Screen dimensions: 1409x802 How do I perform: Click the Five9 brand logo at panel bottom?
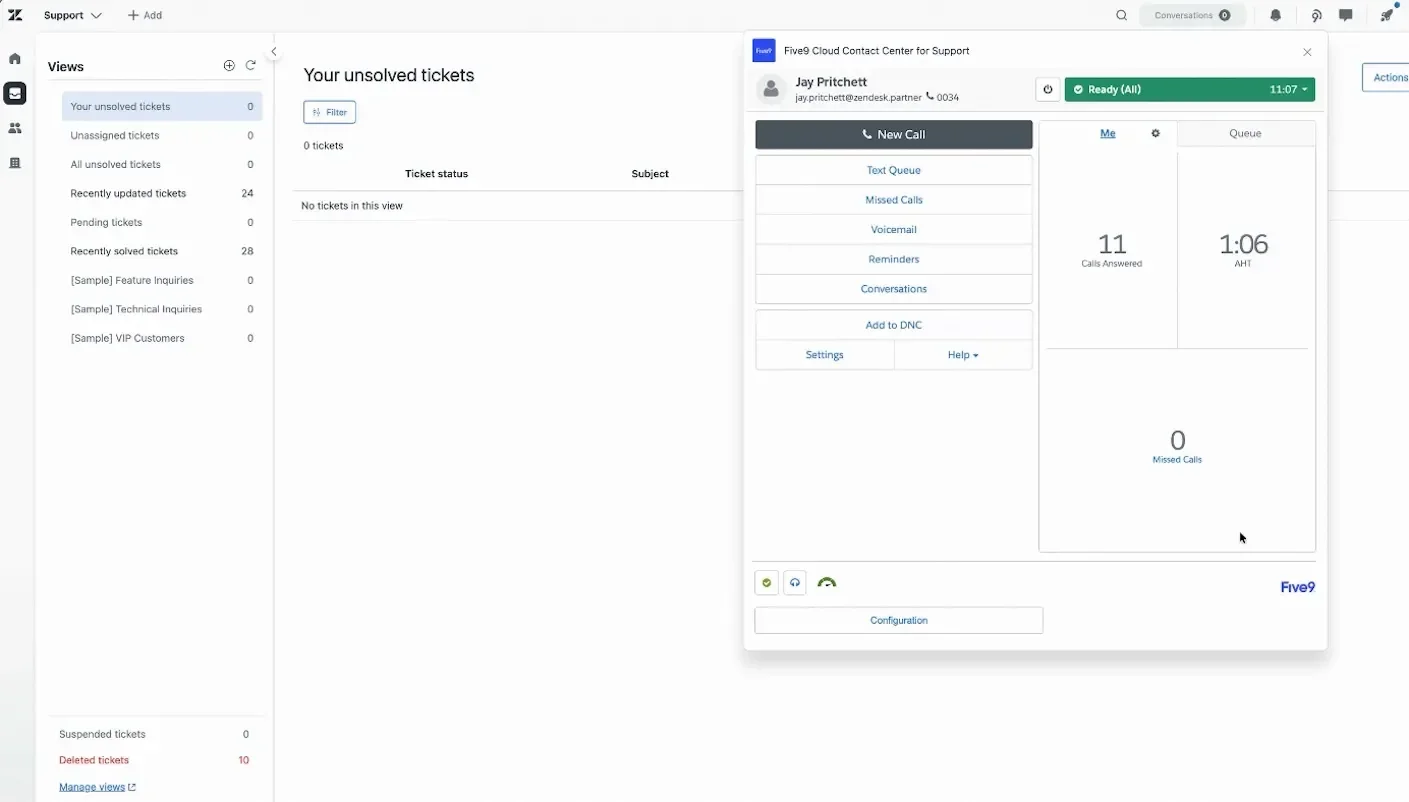1298,587
